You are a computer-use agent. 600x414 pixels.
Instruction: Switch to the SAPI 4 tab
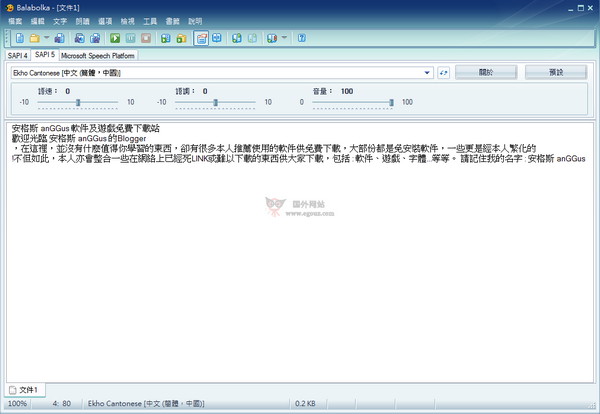pyautogui.click(x=18, y=55)
